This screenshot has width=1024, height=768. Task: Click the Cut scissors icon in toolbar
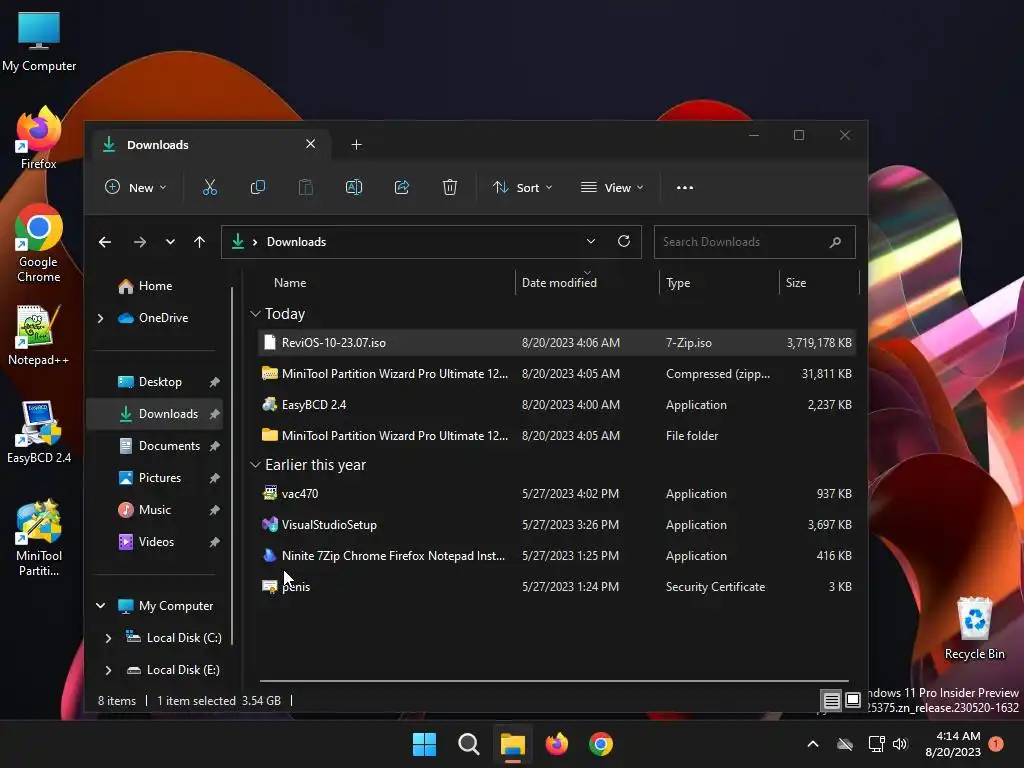coord(210,188)
